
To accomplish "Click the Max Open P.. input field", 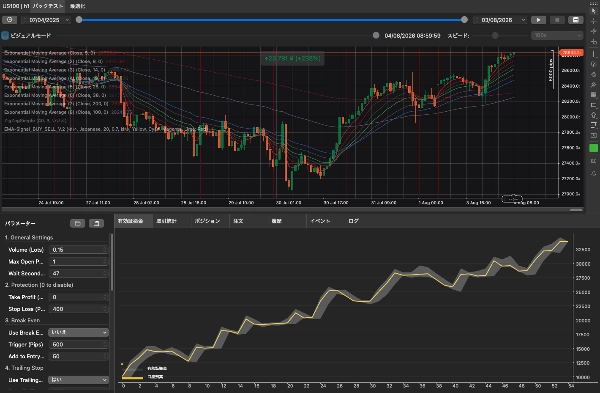I will click(78, 262).
